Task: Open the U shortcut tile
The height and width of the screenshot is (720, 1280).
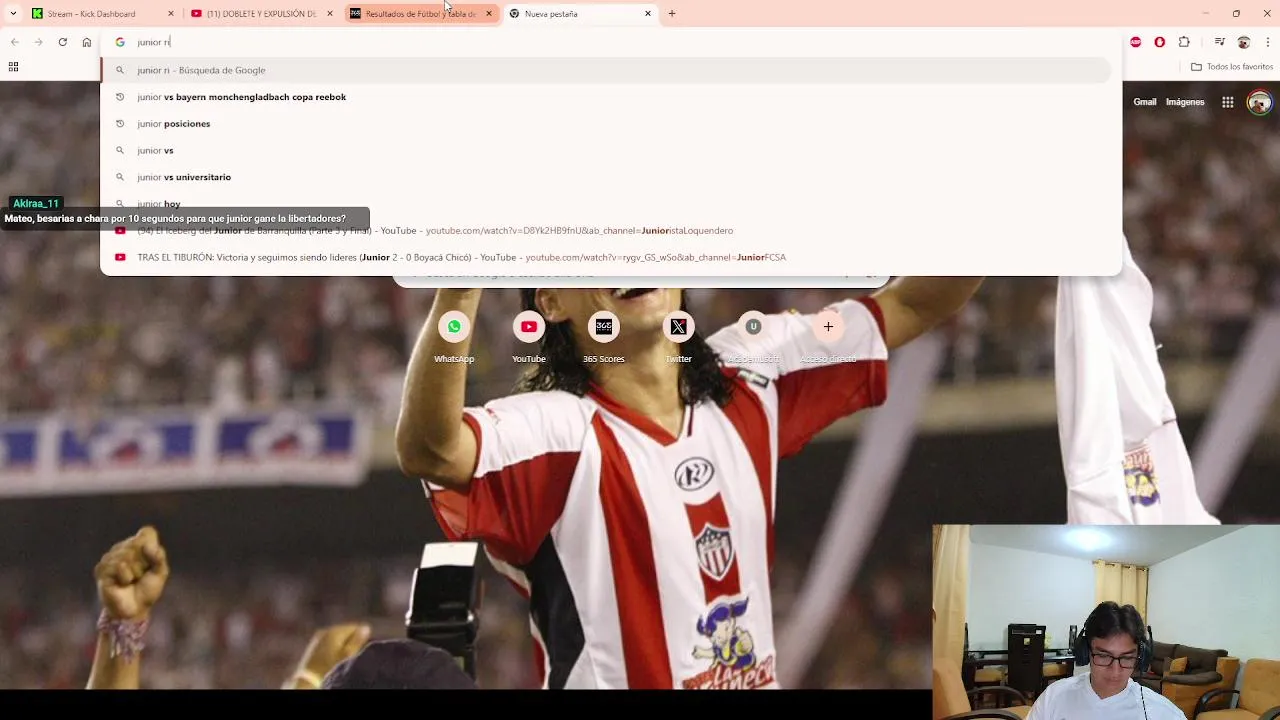Action: (753, 337)
